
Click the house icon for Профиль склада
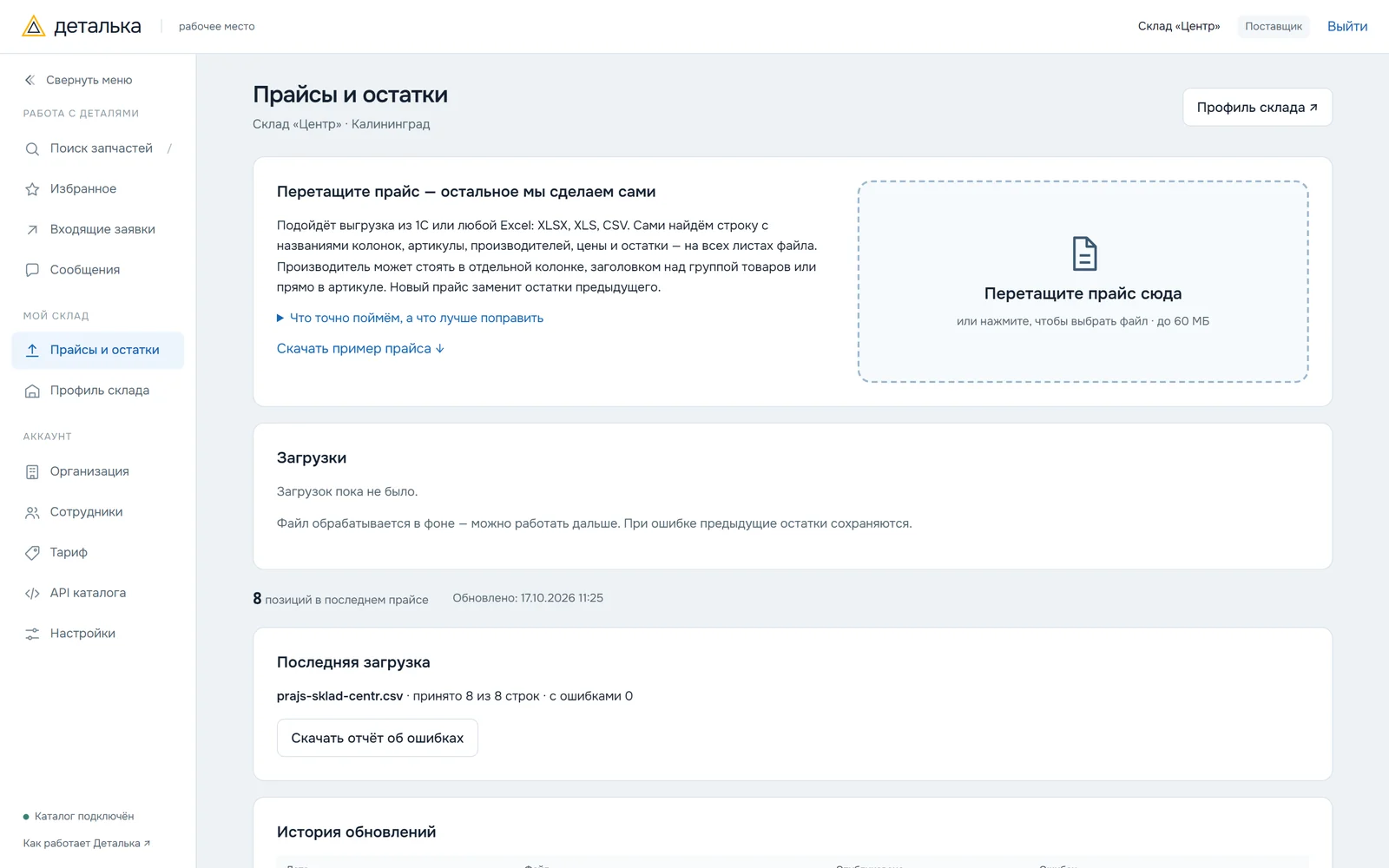coord(32,391)
